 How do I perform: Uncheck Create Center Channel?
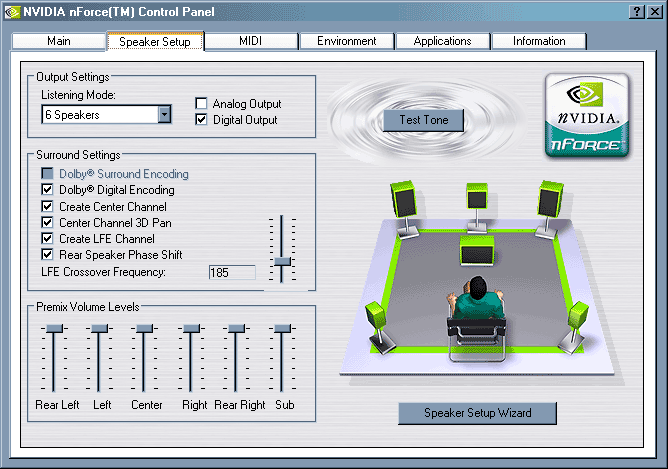point(47,206)
